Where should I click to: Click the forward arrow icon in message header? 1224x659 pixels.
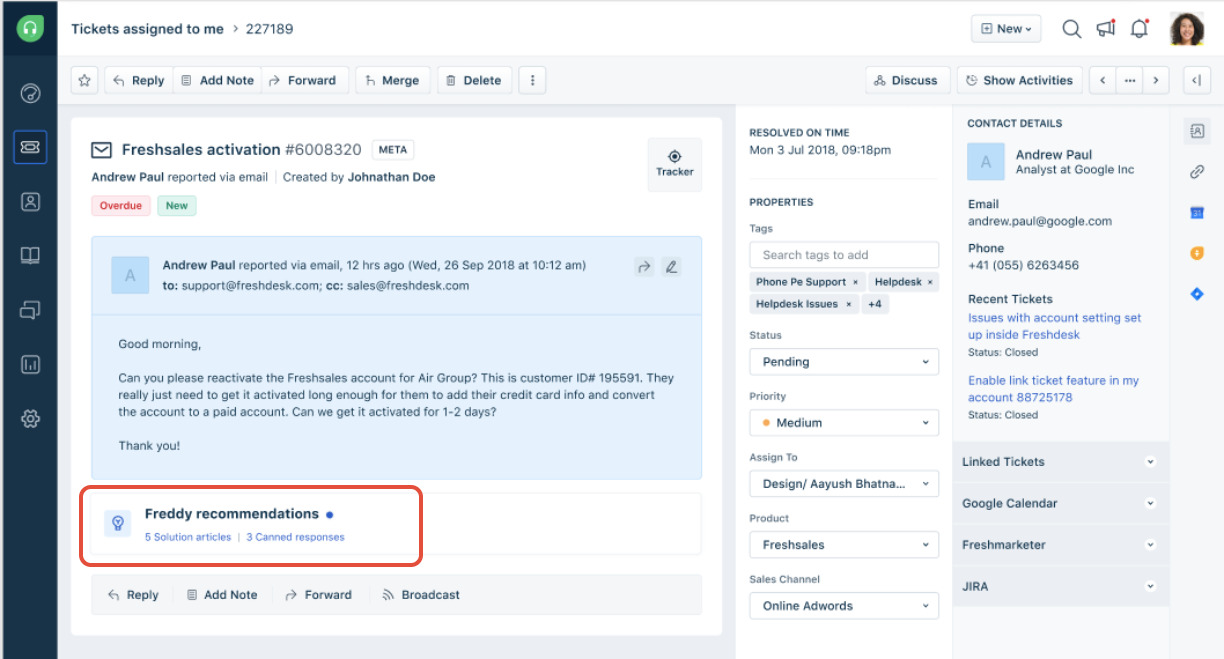(x=644, y=267)
